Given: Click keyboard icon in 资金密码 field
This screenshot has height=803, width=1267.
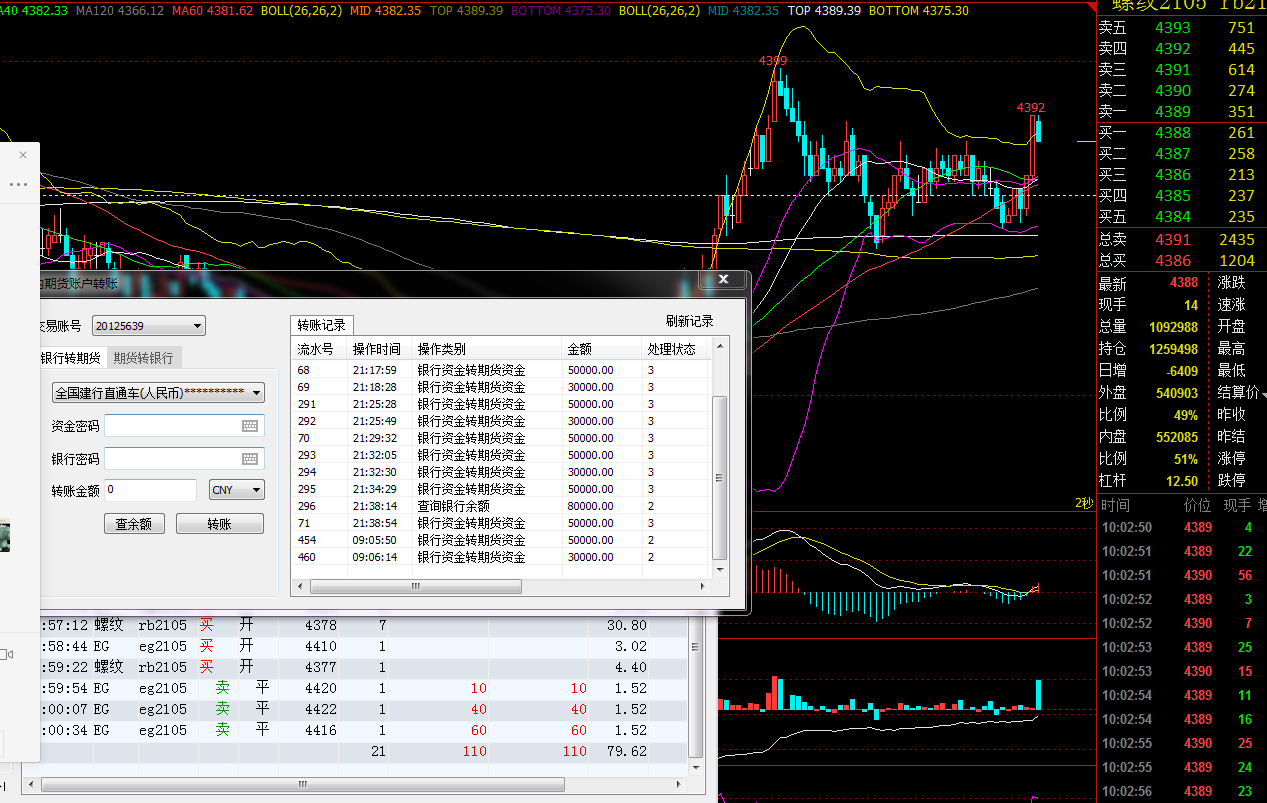Looking at the screenshot, I should click(x=250, y=426).
